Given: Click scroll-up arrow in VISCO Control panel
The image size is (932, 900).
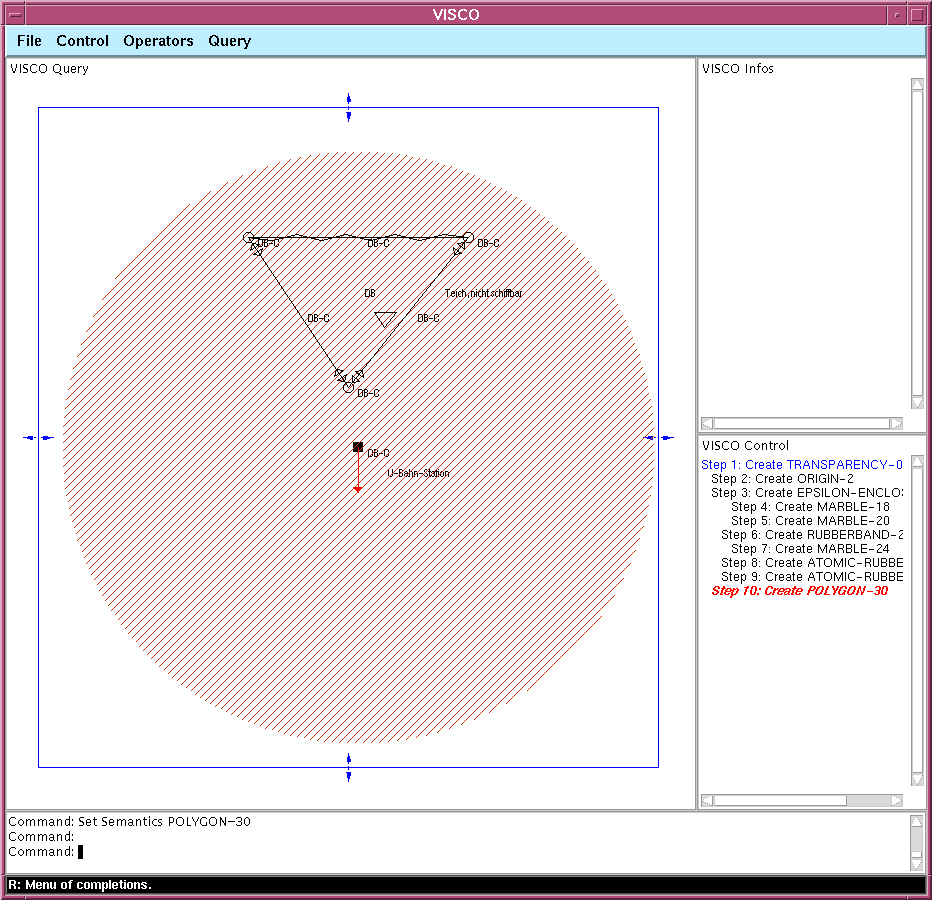Looking at the screenshot, I should click(917, 461).
